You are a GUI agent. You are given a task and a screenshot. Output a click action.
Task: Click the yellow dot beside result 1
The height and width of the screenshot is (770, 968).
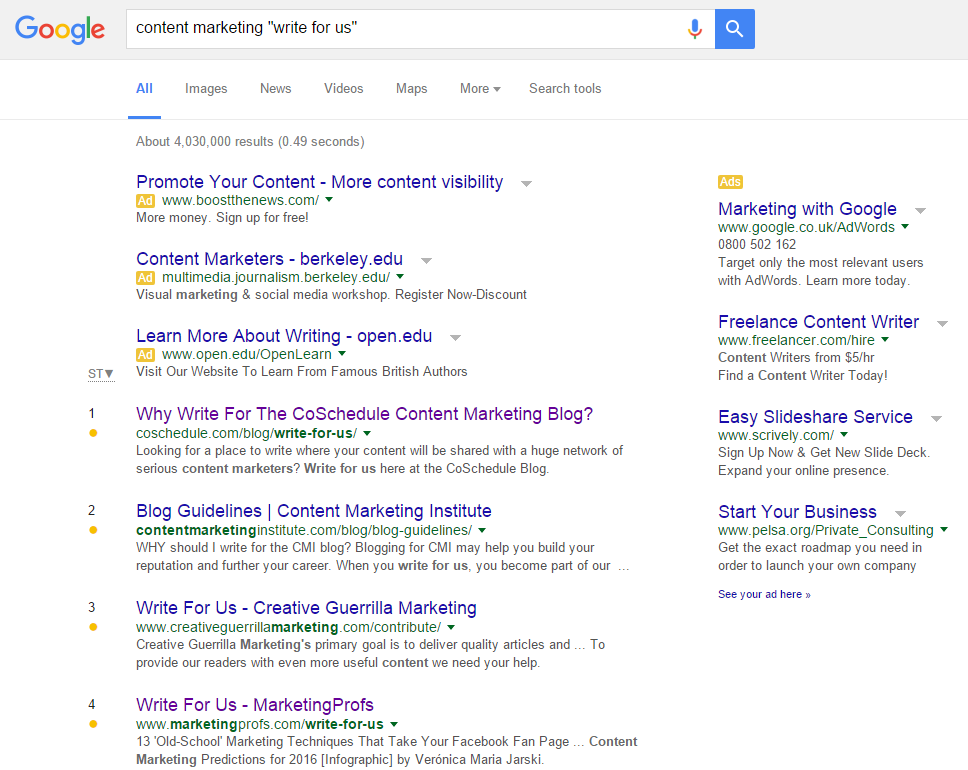(93, 433)
